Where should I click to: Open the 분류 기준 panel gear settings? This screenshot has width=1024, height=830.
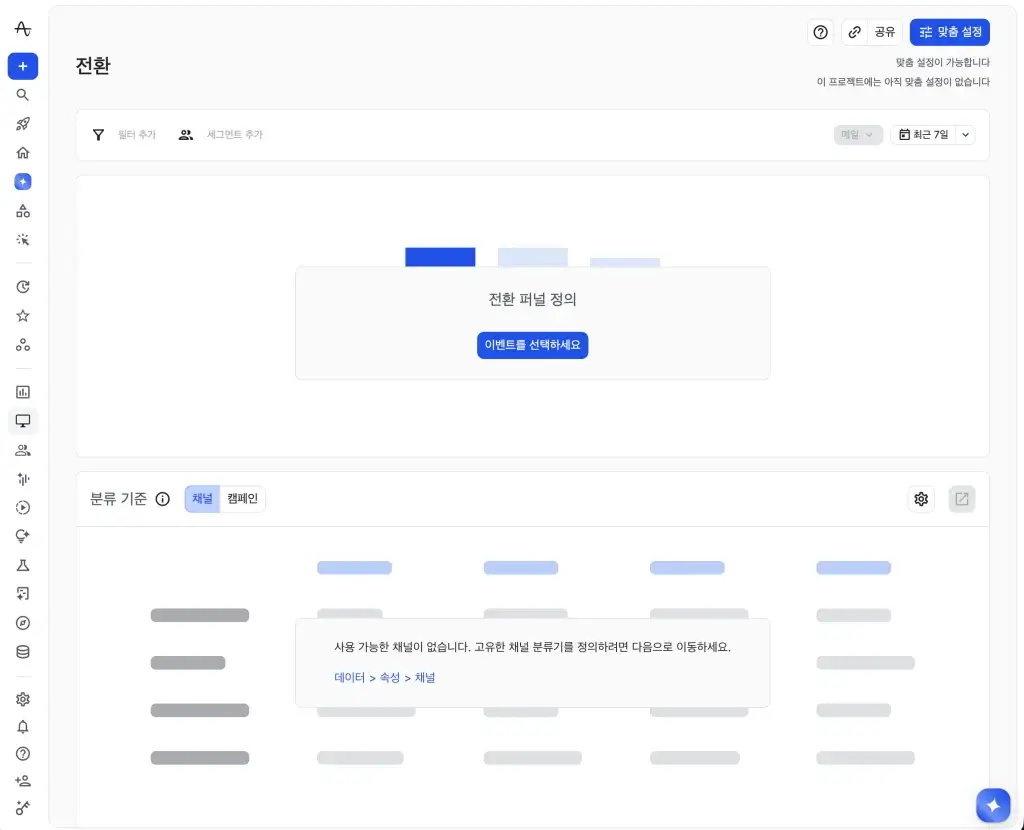point(921,499)
